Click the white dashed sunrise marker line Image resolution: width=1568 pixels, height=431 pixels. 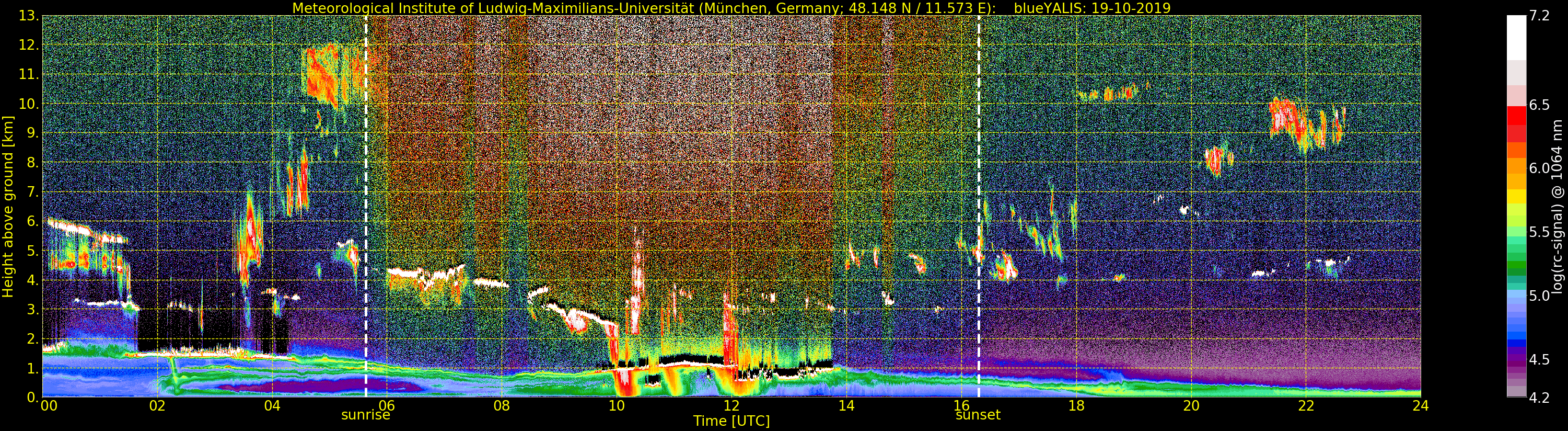click(366, 207)
